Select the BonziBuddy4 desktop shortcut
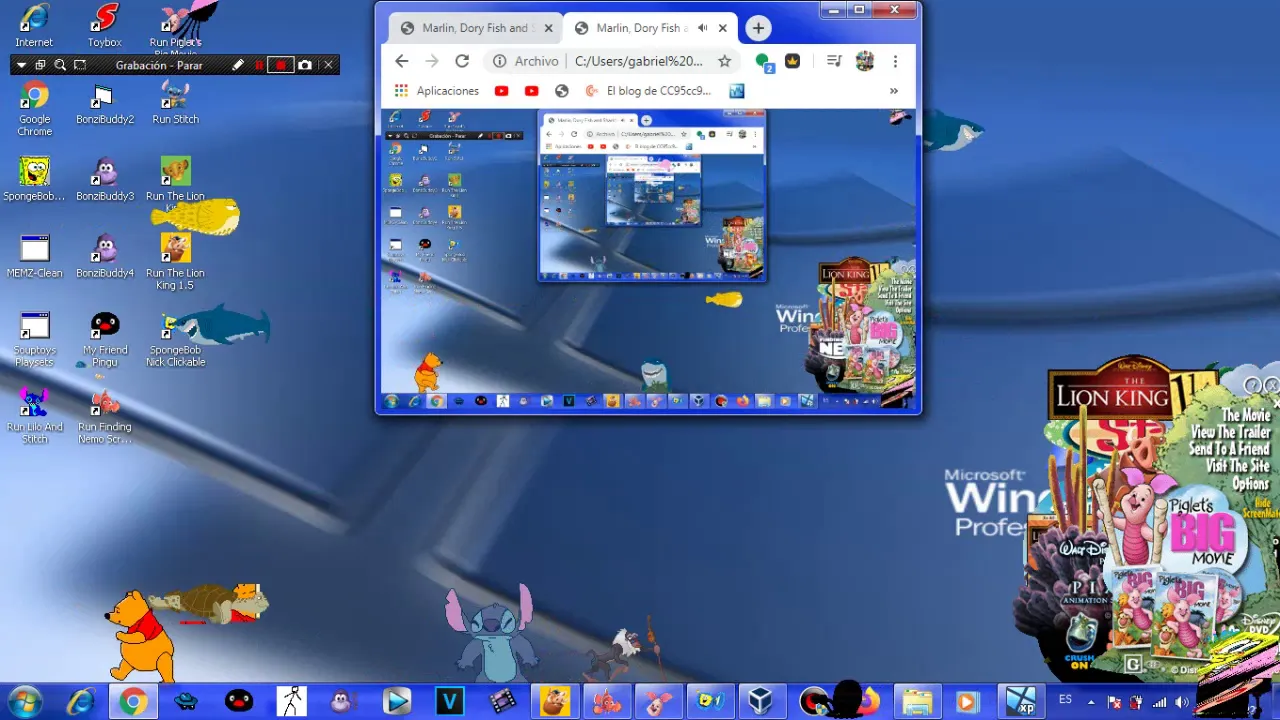Screen dimensions: 1280x720 104,257
